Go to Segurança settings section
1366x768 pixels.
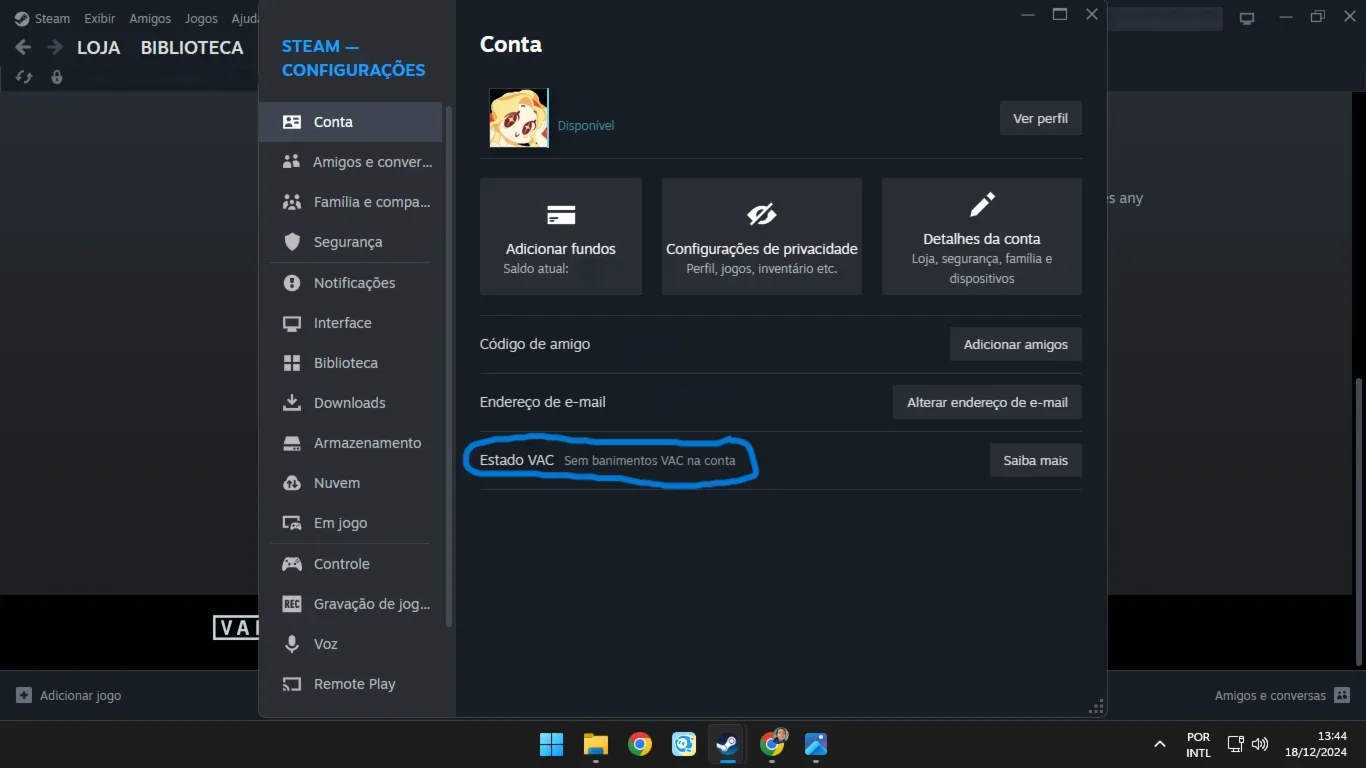[350, 242]
